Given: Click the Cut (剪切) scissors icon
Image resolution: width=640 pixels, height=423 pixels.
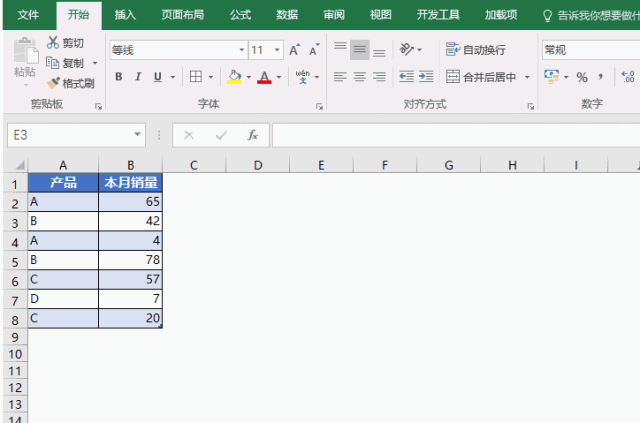Looking at the screenshot, I should (x=53, y=43).
